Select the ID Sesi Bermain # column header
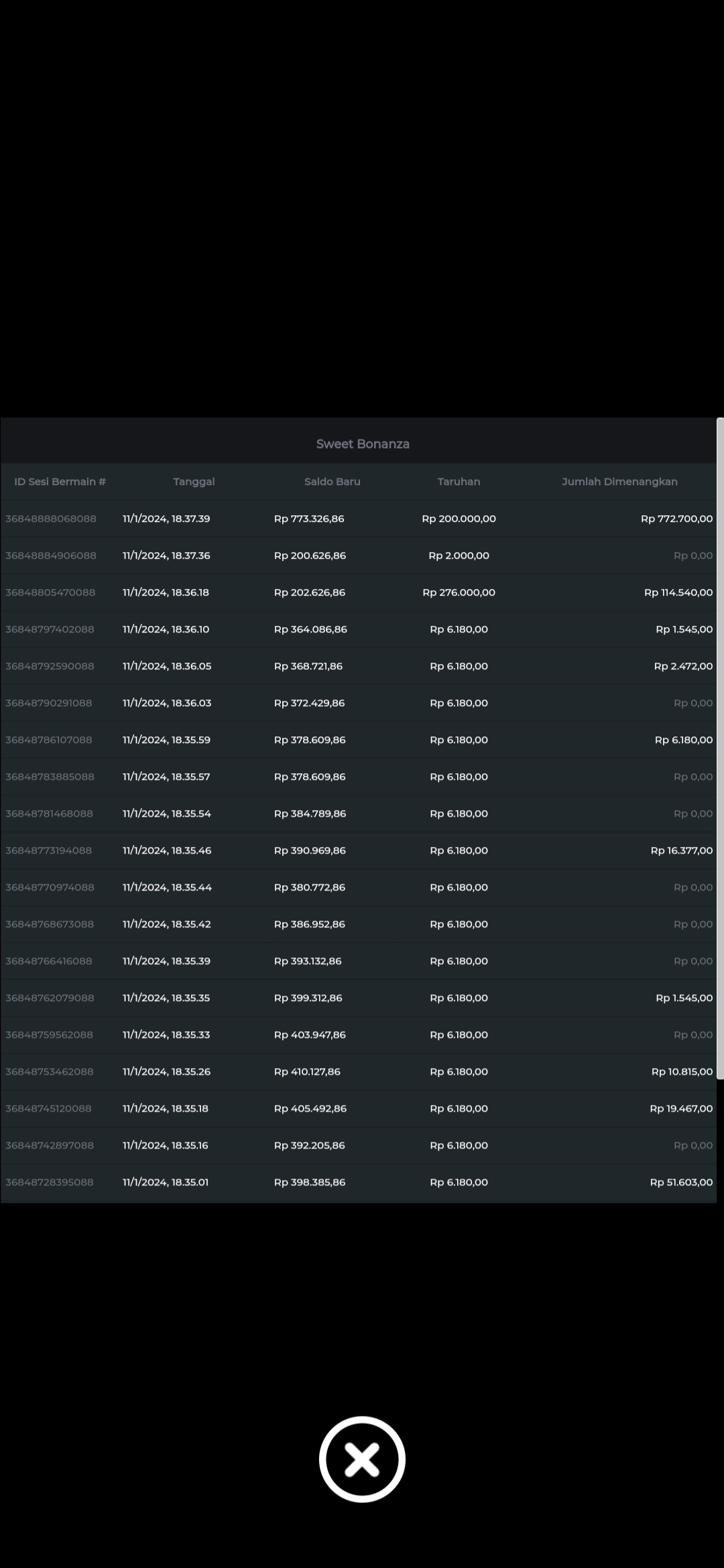The width and height of the screenshot is (724, 1568). tap(60, 481)
